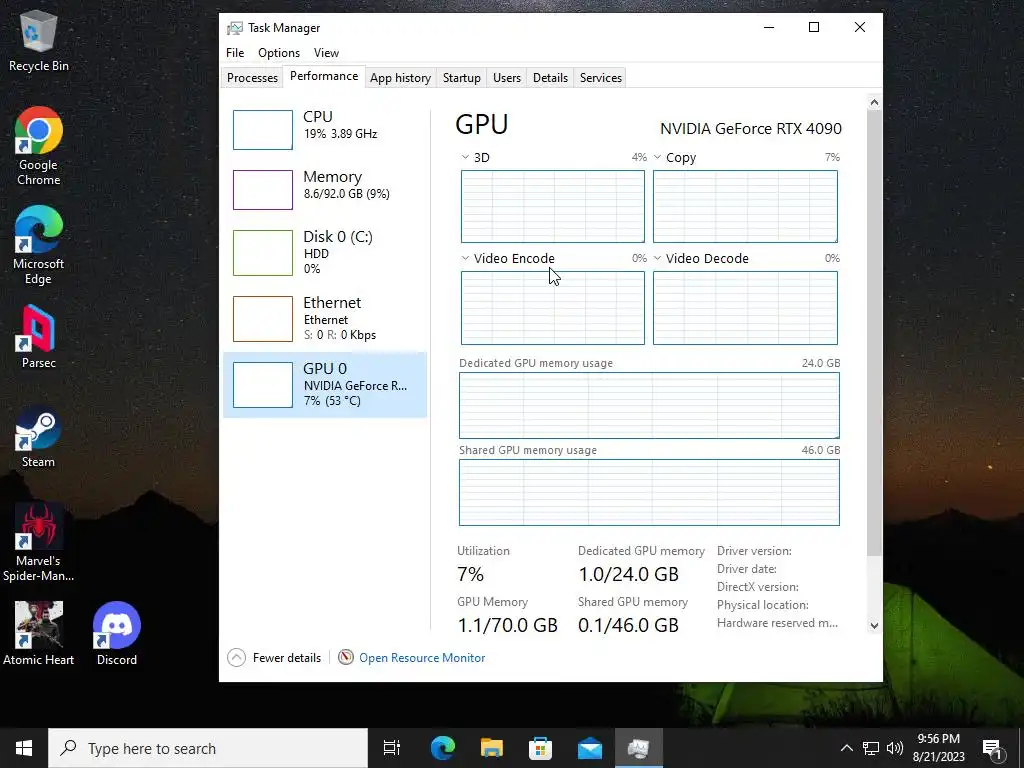The width and height of the screenshot is (1024, 768).
Task: Show hidden system tray icons
Action: pyautogui.click(x=846, y=748)
